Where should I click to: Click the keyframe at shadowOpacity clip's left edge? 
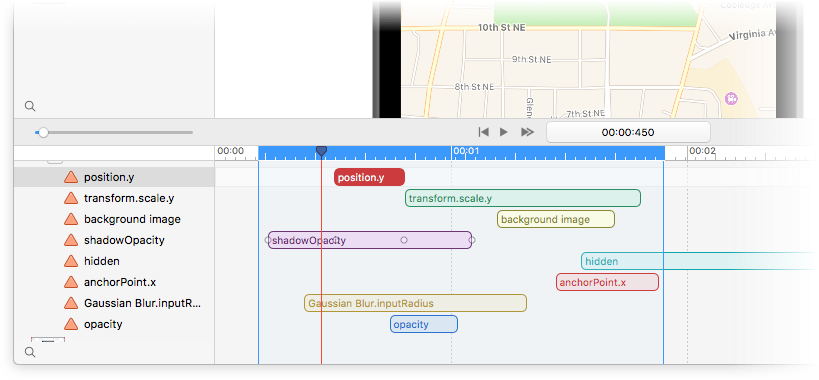pos(268,240)
